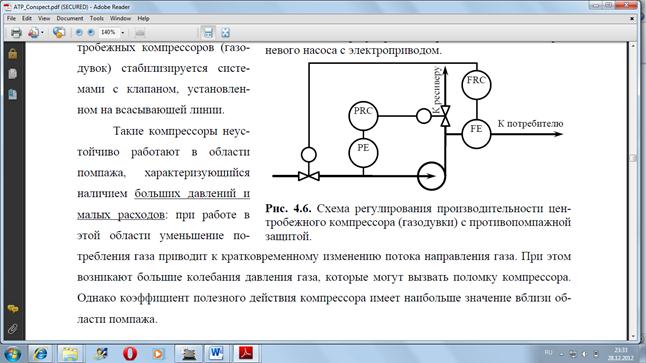646x363 pixels.
Task: Open the View menu
Action: pyautogui.click(x=44, y=19)
